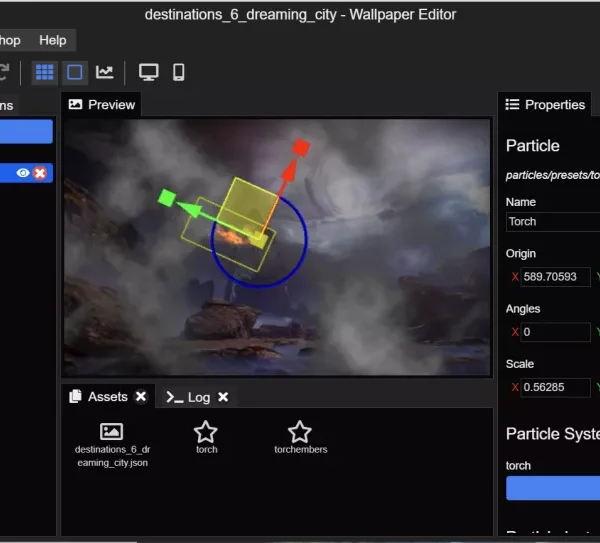Click the Origin X value field
This screenshot has height=543, width=600.
coord(556,277)
